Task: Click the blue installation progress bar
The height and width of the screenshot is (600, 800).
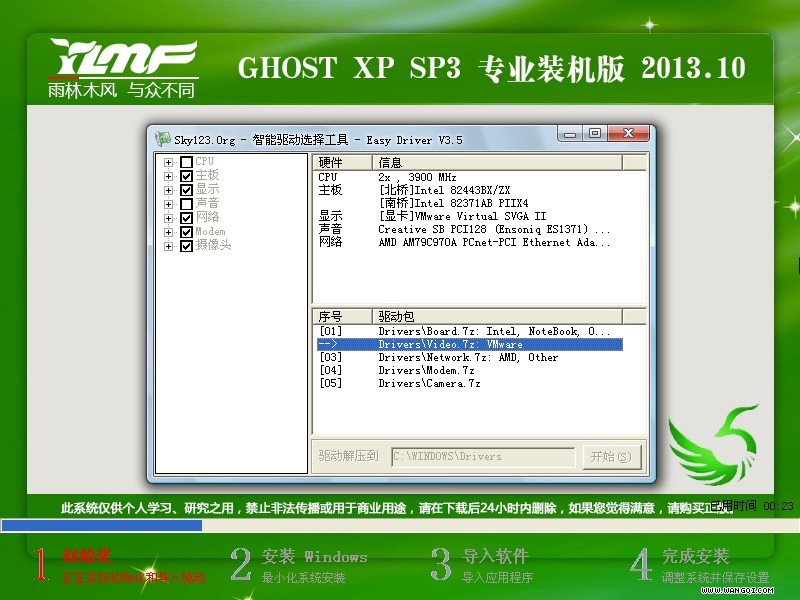Action: [102, 525]
